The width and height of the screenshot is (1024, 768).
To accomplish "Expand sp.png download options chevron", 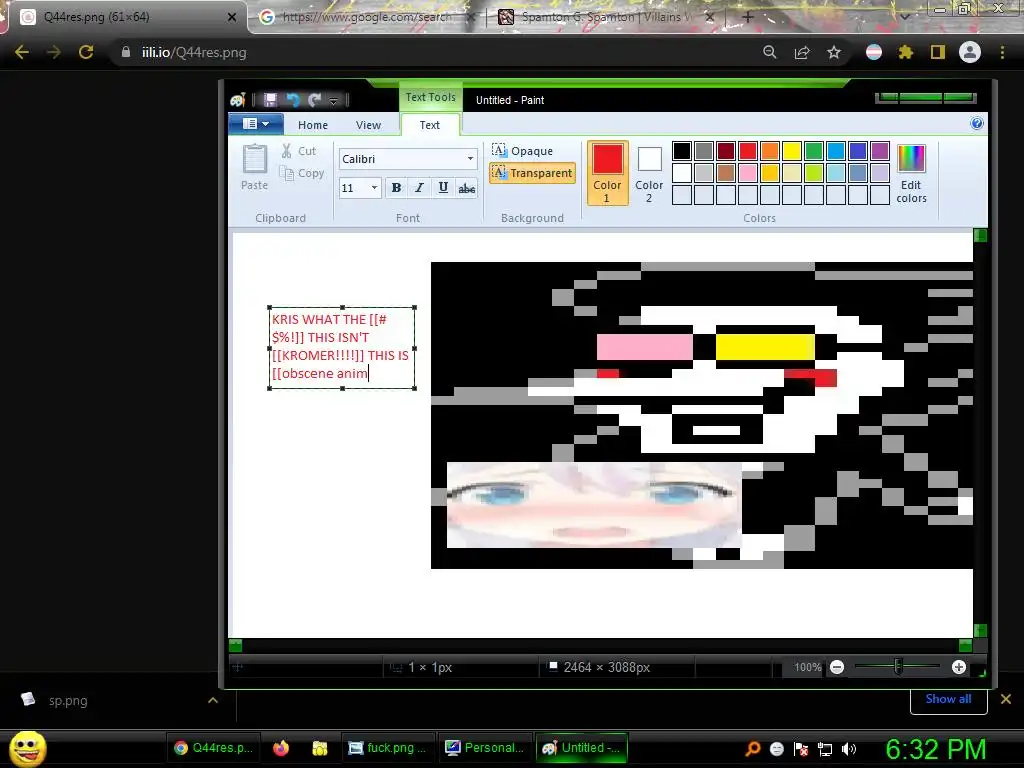I will [x=213, y=700].
